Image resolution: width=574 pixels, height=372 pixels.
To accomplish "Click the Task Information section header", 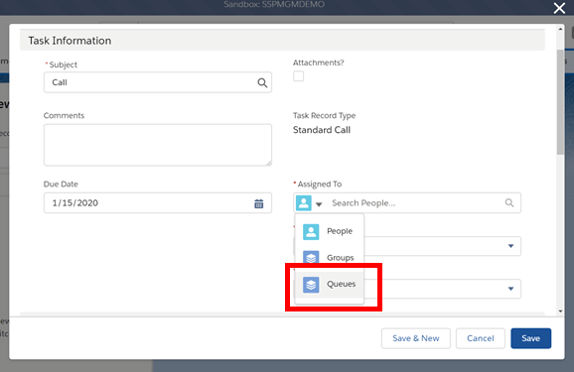I will pyautogui.click(x=282, y=40).
